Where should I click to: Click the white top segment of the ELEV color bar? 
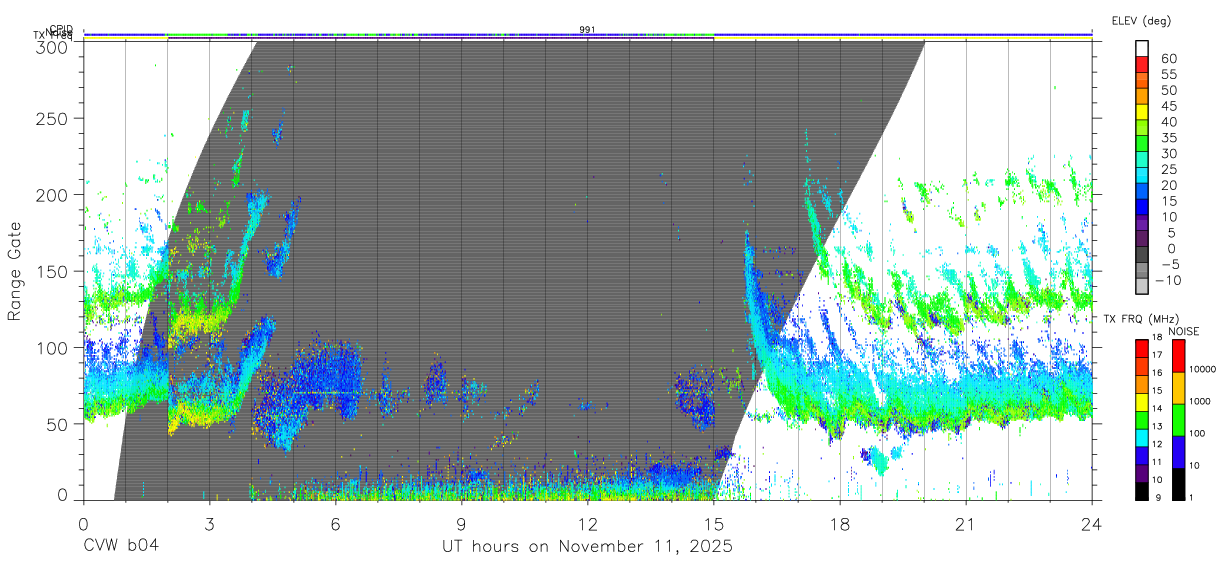point(1142,50)
